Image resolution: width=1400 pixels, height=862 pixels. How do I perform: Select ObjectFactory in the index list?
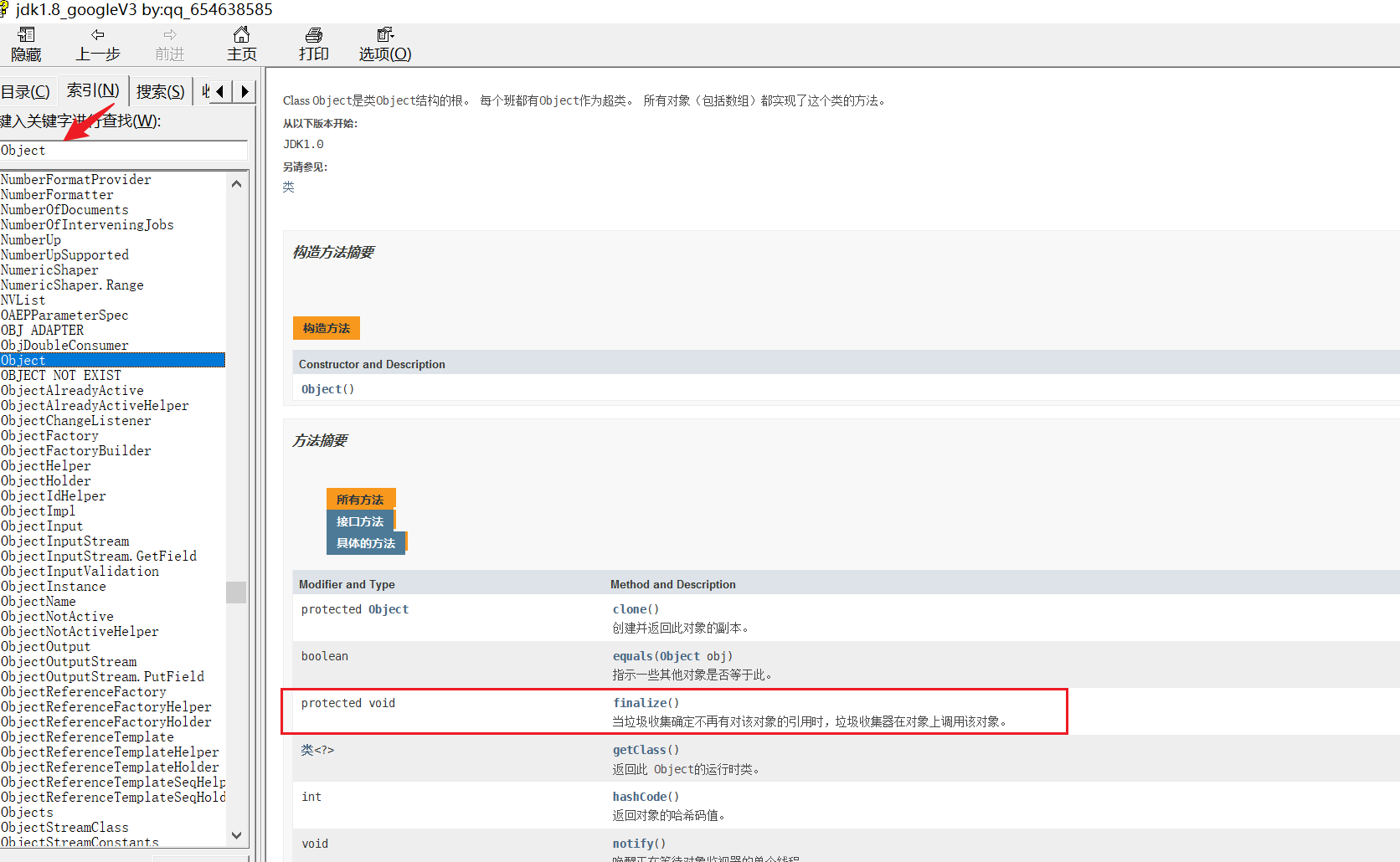[x=49, y=436]
